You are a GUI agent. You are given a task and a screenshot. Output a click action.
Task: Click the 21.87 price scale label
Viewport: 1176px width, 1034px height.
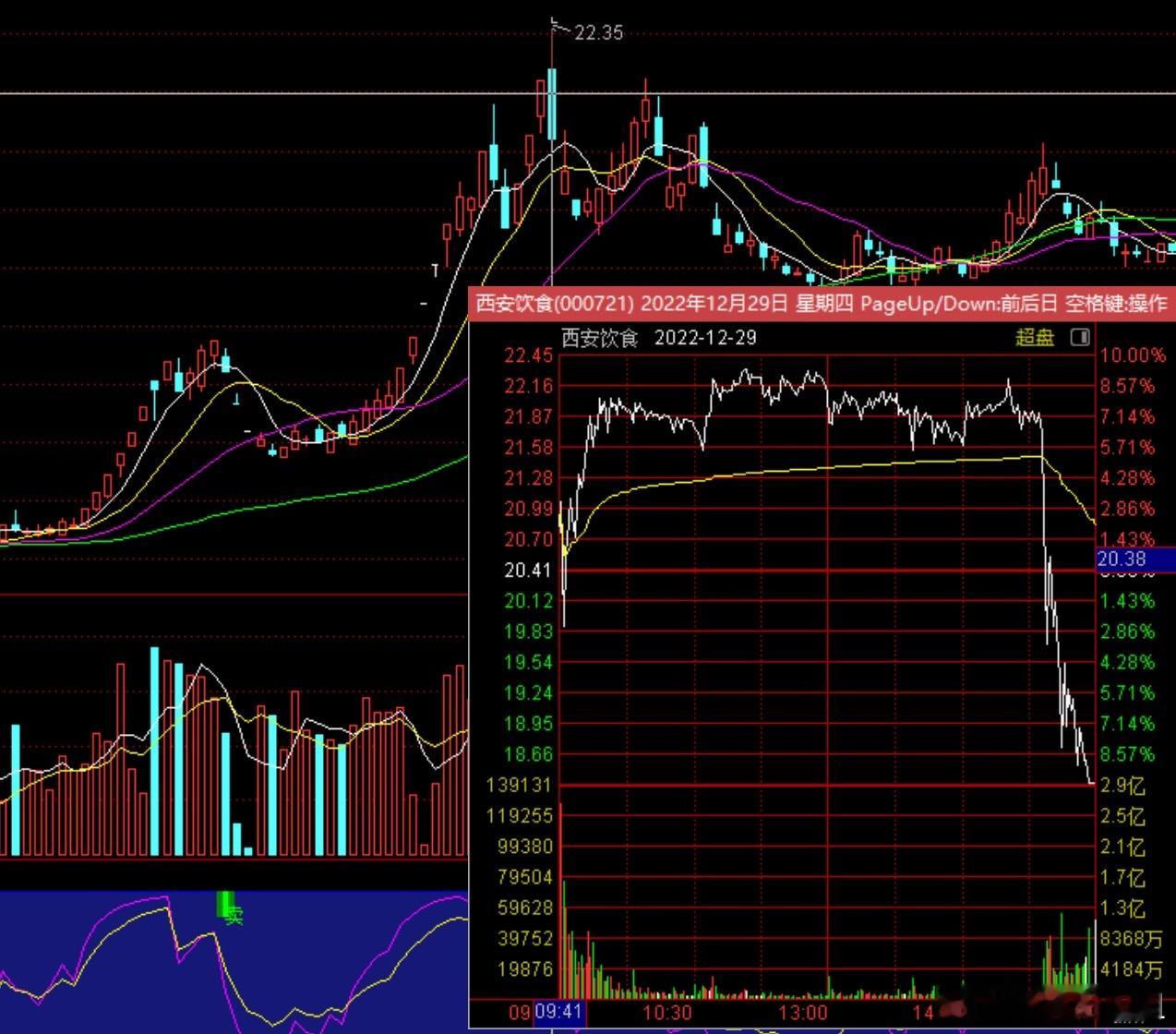pyautogui.click(x=529, y=416)
